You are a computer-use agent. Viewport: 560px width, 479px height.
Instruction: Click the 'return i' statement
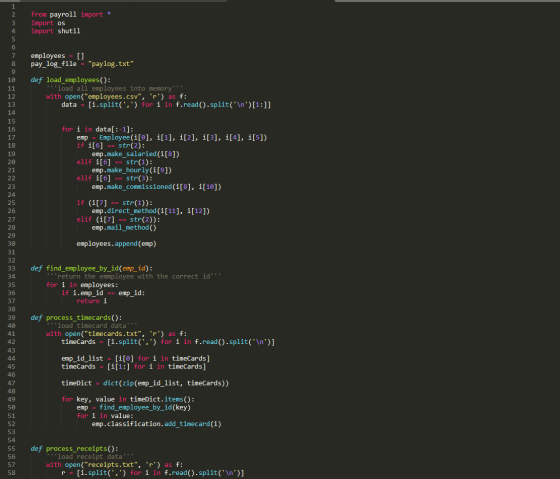(92, 301)
